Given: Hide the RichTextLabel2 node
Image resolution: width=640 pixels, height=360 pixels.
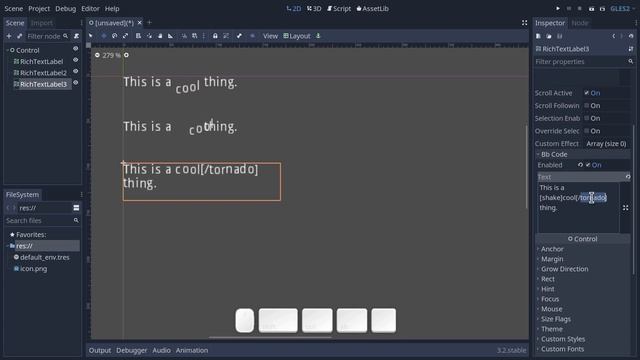Looking at the screenshot, I should pos(76,71).
